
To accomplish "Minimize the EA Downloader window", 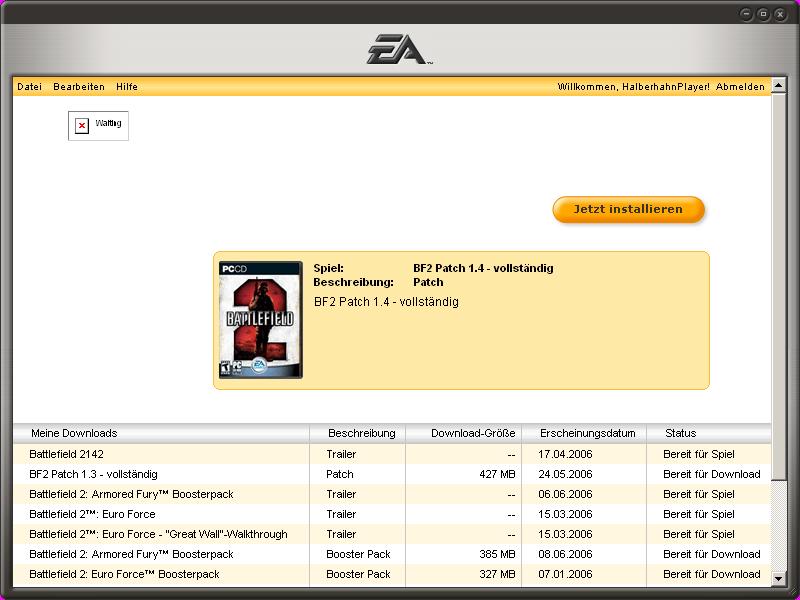I will (x=746, y=14).
